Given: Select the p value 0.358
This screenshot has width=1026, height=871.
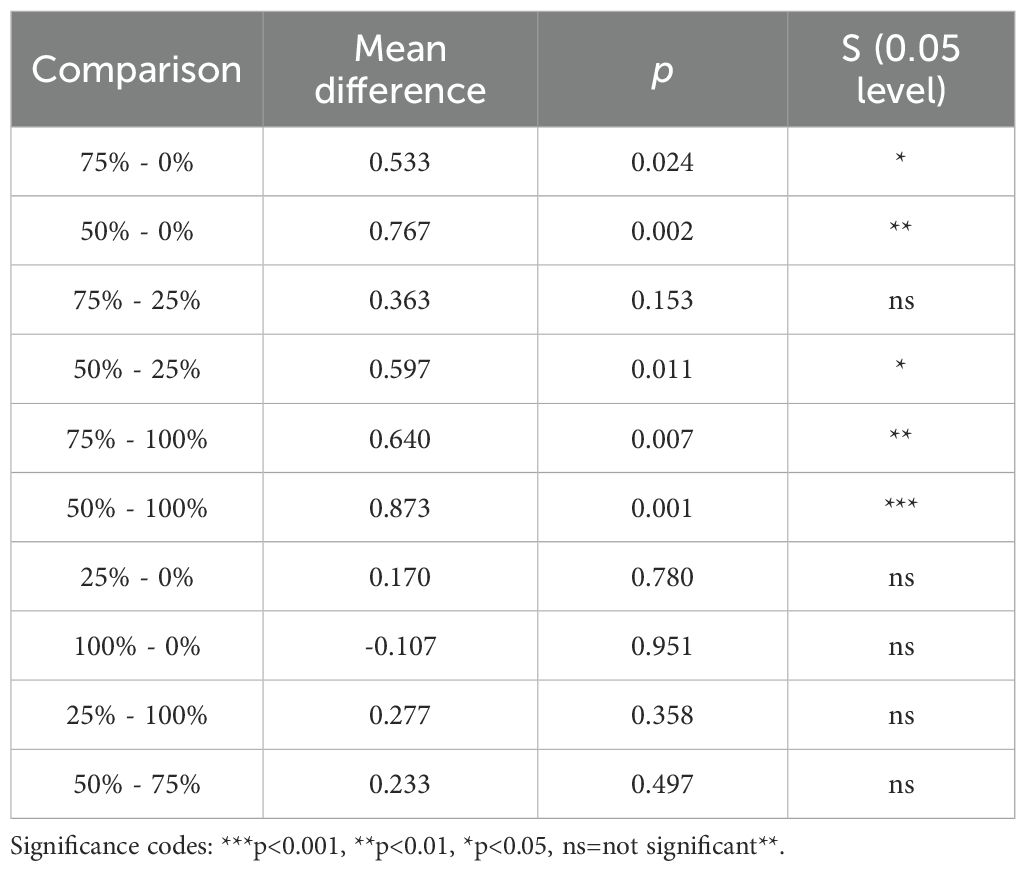Looking at the screenshot, I should tap(662, 715).
